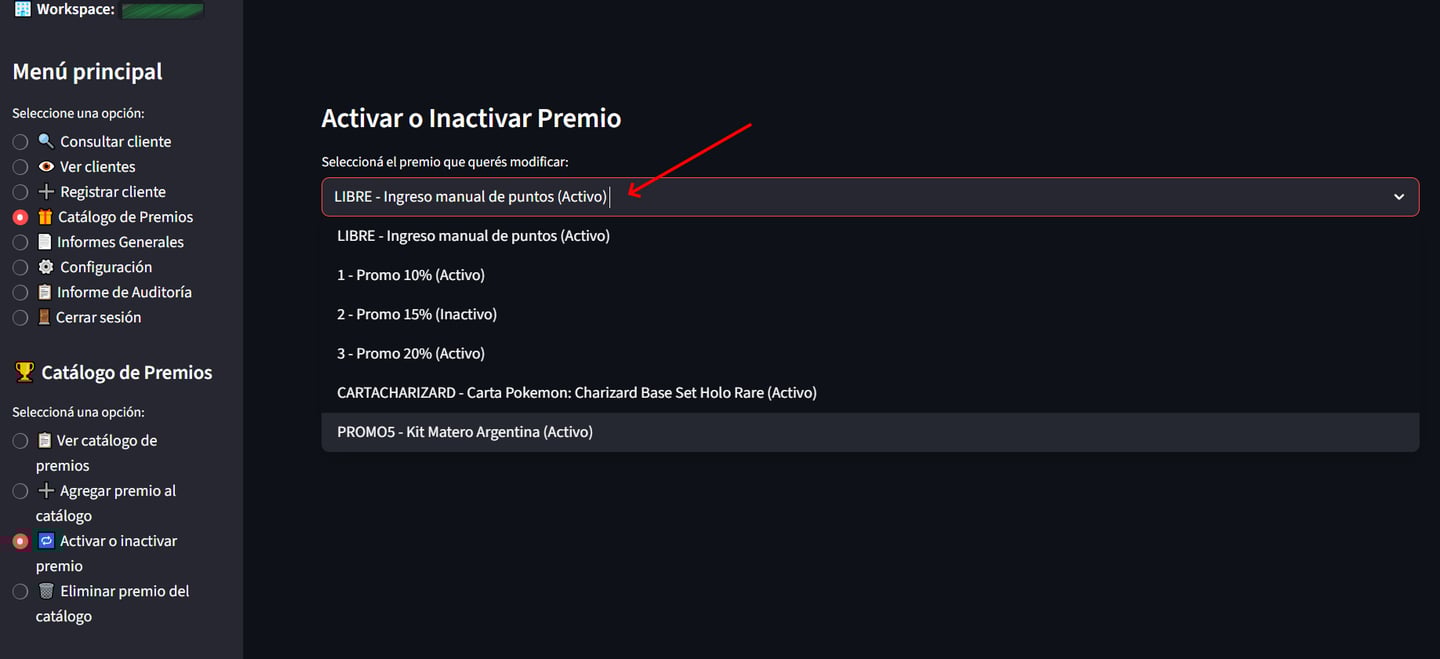Click the door icon for Cerrar sesión
Image resolution: width=1440 pixels, height=659 pixels.
[44, 317]
